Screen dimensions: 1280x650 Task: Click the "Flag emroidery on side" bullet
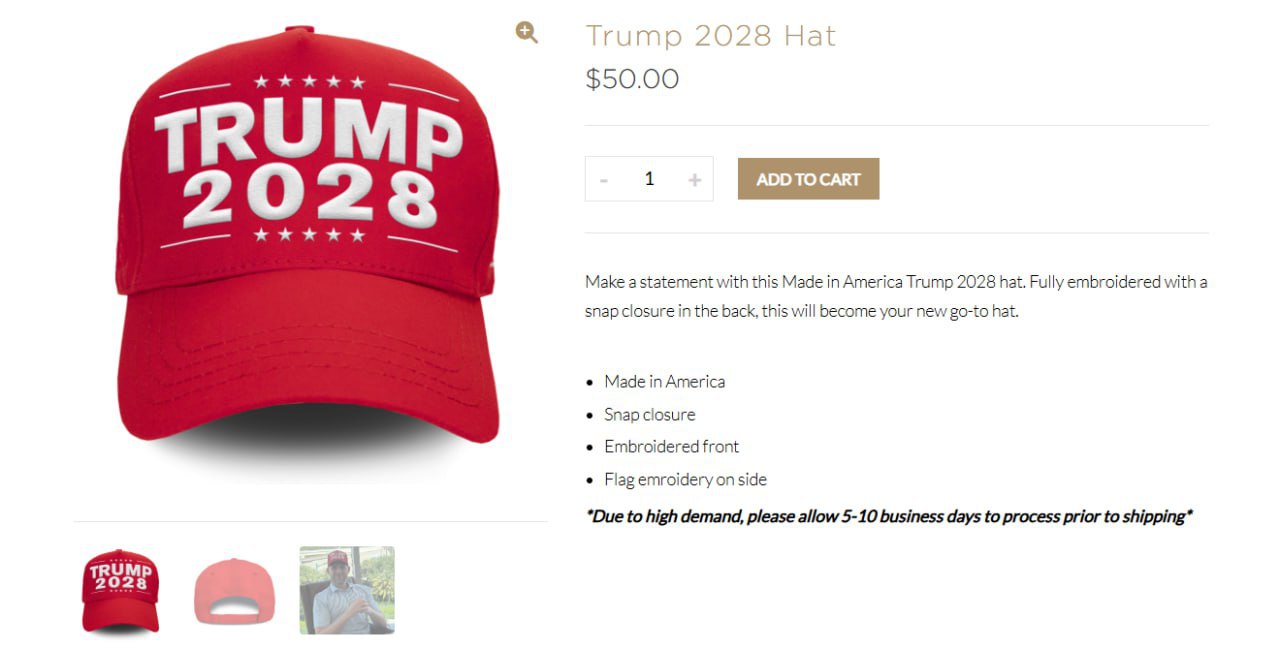click(x=685, y=479)
